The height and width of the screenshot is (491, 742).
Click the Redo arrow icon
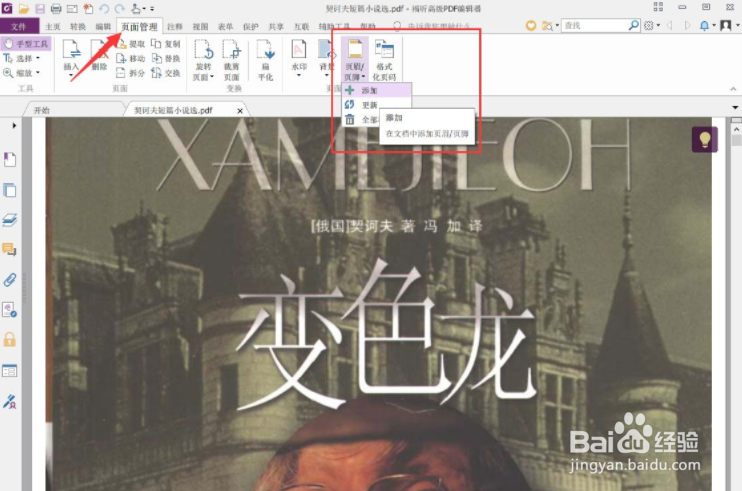pos(120,8)
